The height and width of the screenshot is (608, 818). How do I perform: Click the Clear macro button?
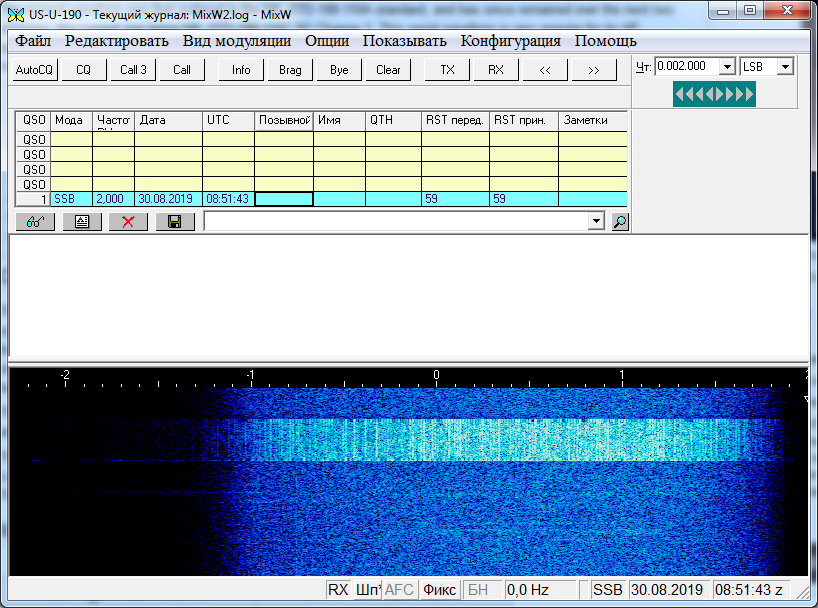click(x=388, y=70)
